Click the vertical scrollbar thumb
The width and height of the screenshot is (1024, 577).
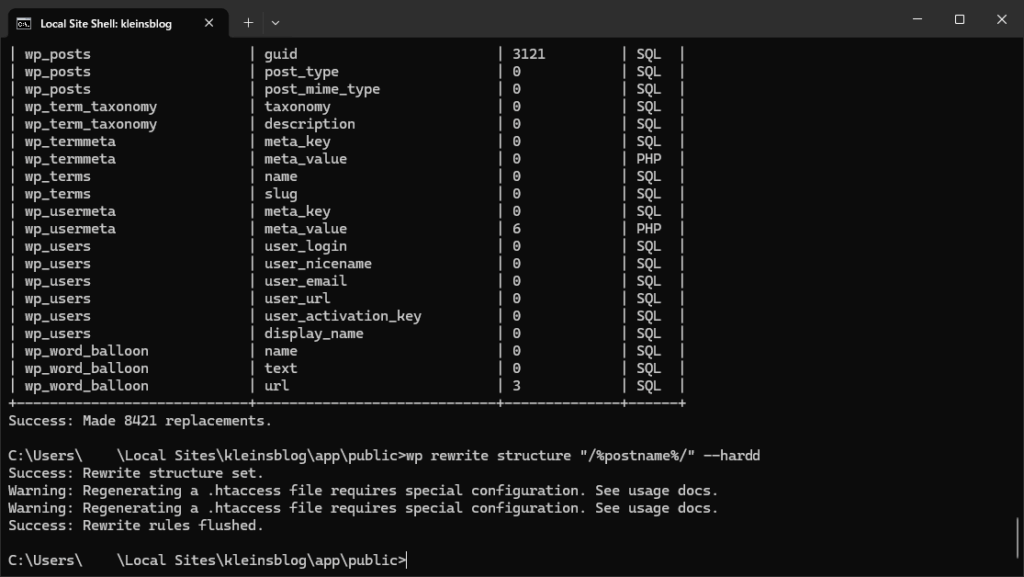[x=1018, y=540]
